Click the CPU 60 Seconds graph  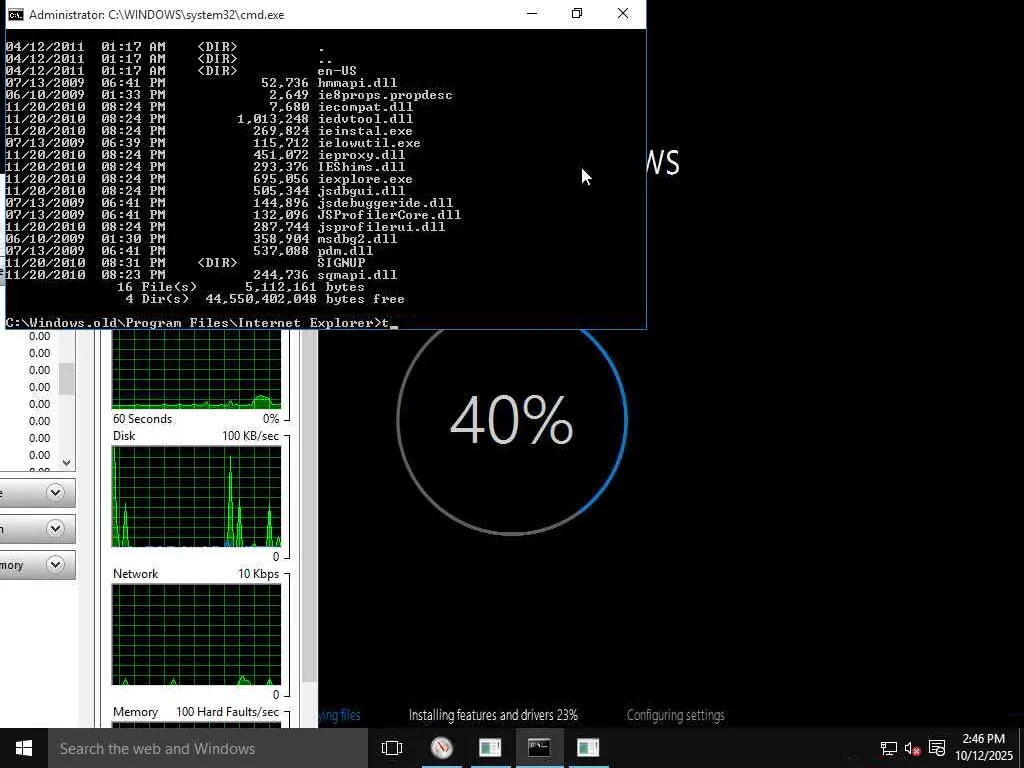197,370
